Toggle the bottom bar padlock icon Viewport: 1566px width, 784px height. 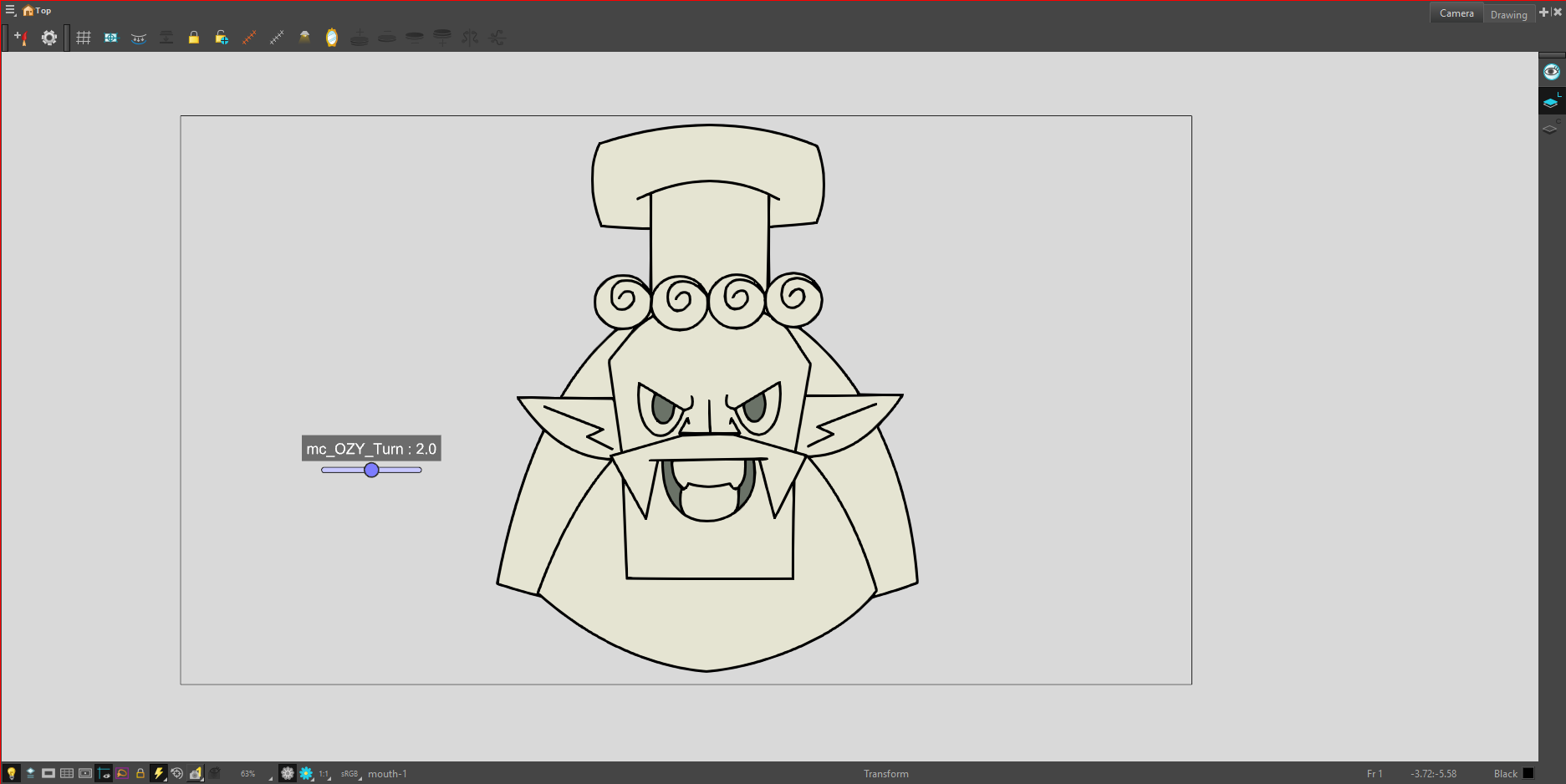pos(140,773)
